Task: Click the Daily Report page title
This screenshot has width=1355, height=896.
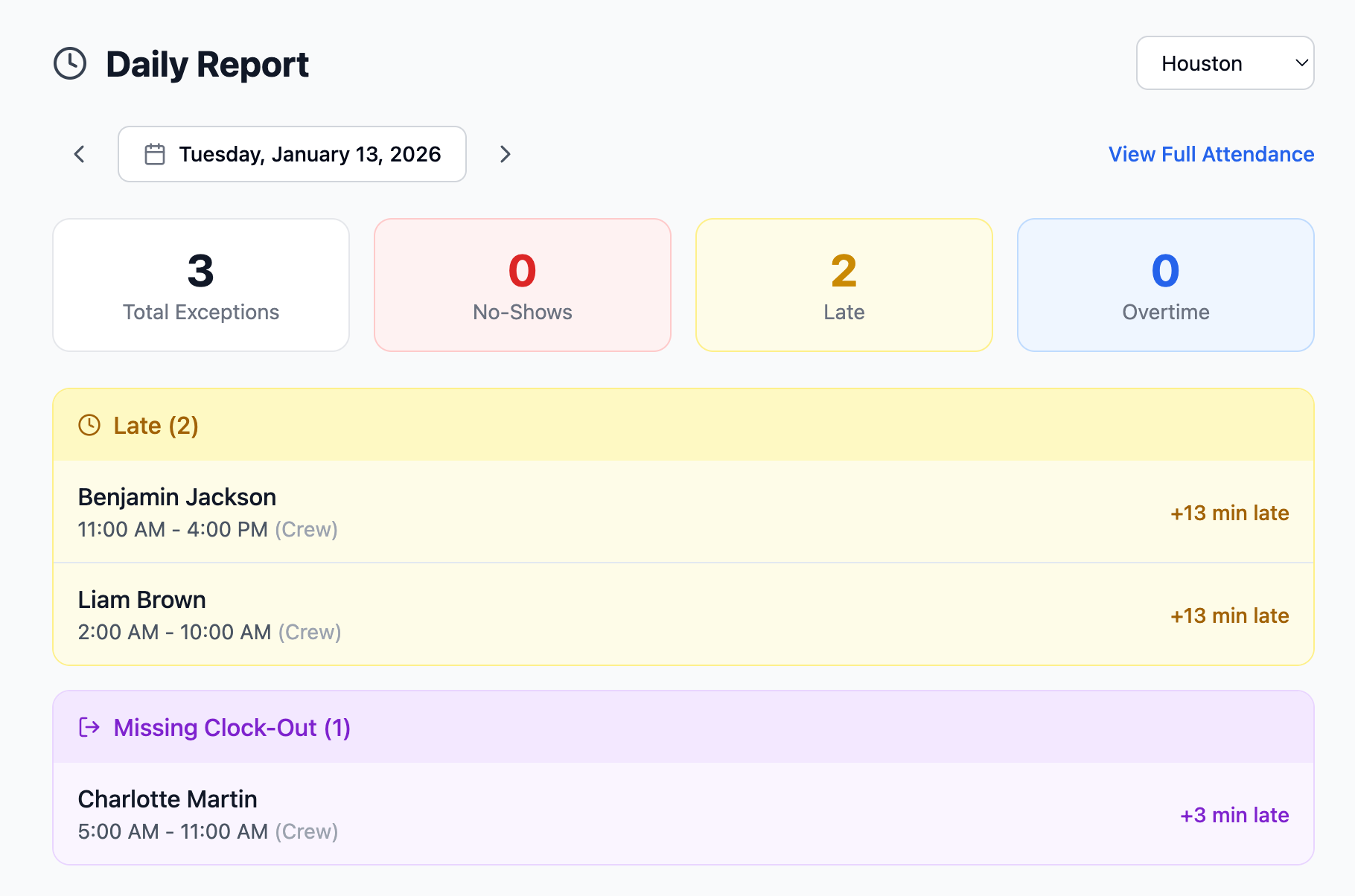Action: coord(207,64)
